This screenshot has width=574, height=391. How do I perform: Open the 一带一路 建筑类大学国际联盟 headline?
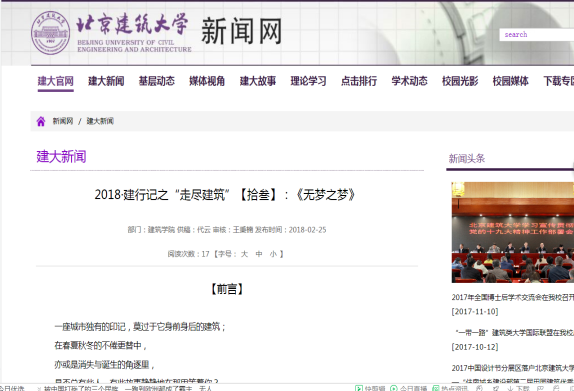pyautogui.click(x=514, y=332)
